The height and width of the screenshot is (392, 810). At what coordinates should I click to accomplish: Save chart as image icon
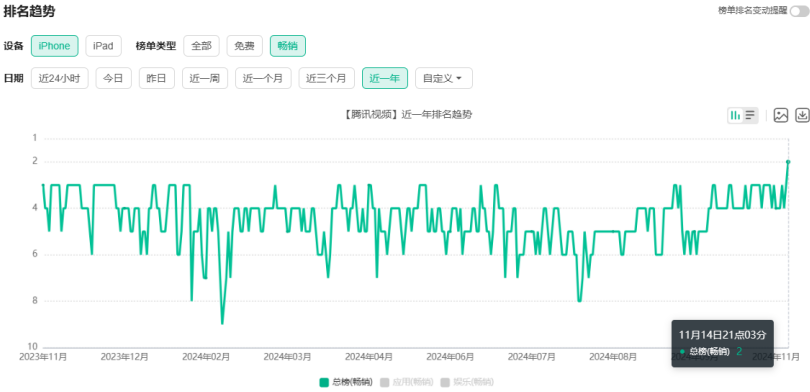point(781,115)
